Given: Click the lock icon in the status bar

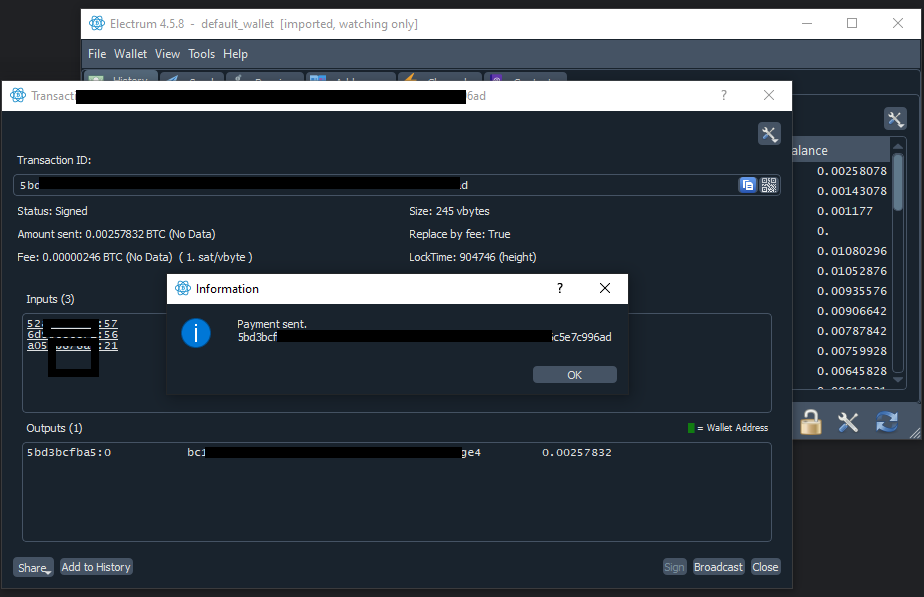Looking at the screenshot, I should tap(811, 422).
